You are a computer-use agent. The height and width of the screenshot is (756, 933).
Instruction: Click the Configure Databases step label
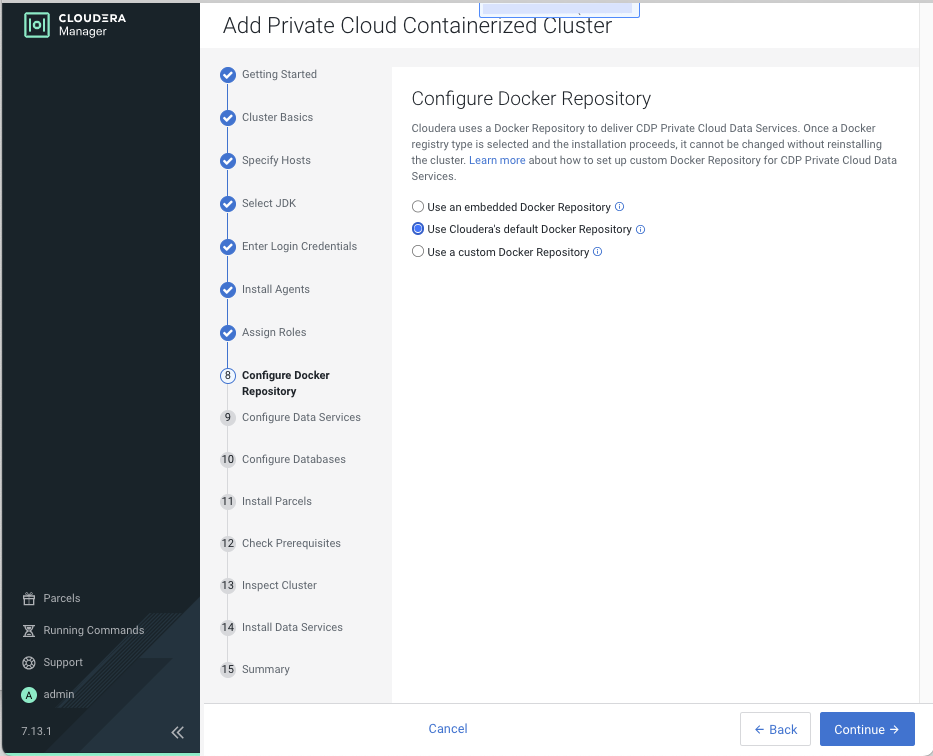[x=293, y=459]
